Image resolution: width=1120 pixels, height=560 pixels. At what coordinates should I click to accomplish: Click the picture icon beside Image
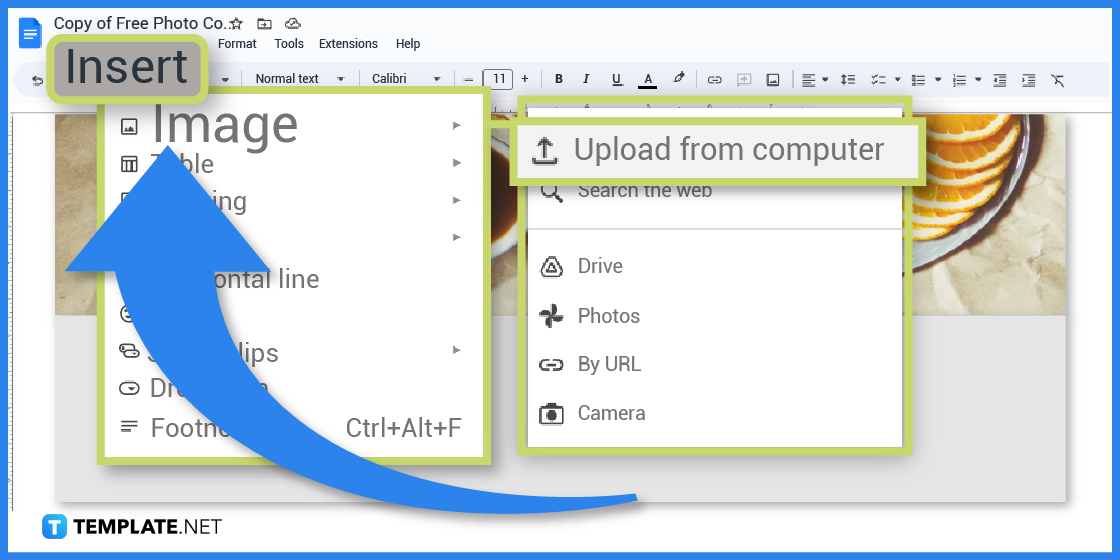(x=129, y=127)
